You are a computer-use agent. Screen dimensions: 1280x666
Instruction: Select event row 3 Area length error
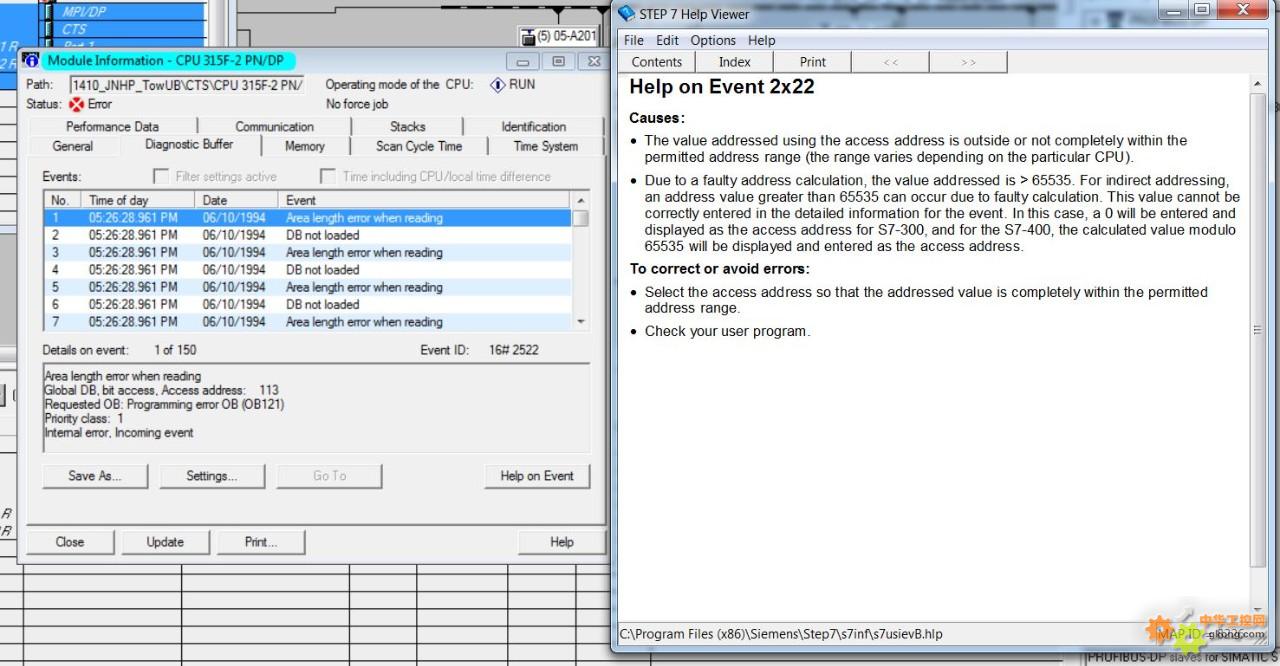click(308, 253)
